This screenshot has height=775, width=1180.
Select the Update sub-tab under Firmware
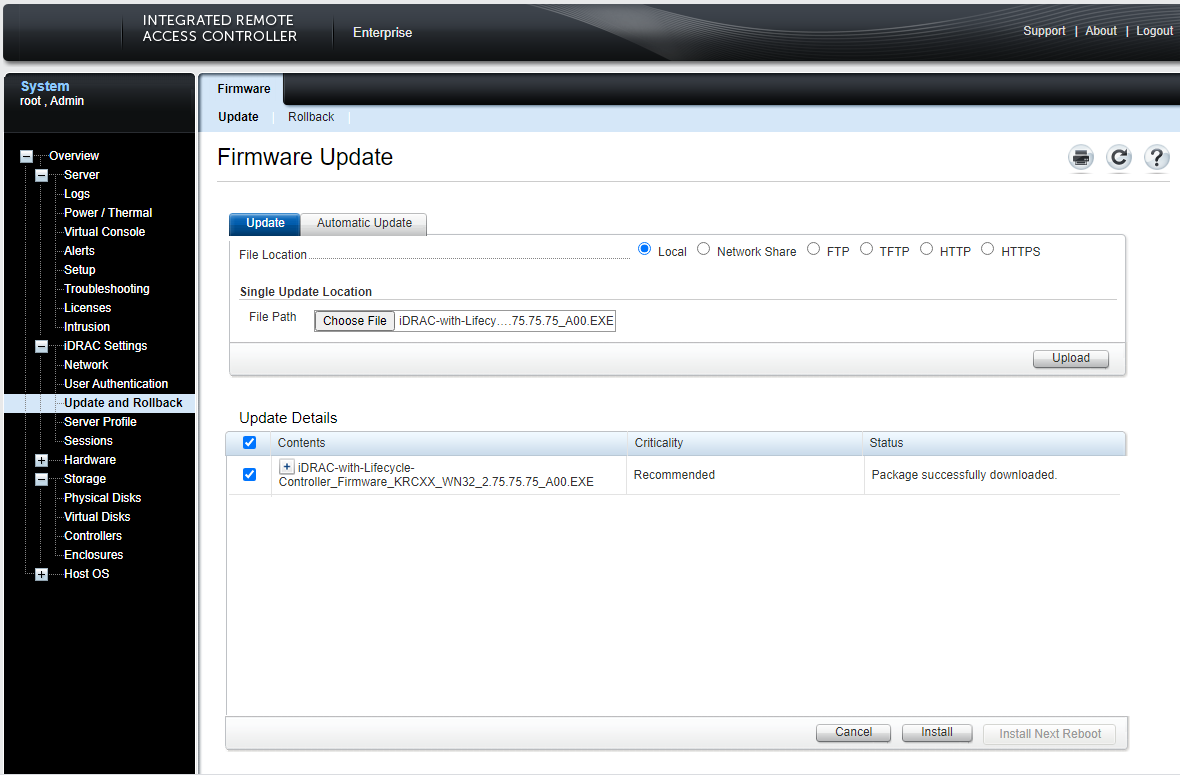(x=238, y=117)
